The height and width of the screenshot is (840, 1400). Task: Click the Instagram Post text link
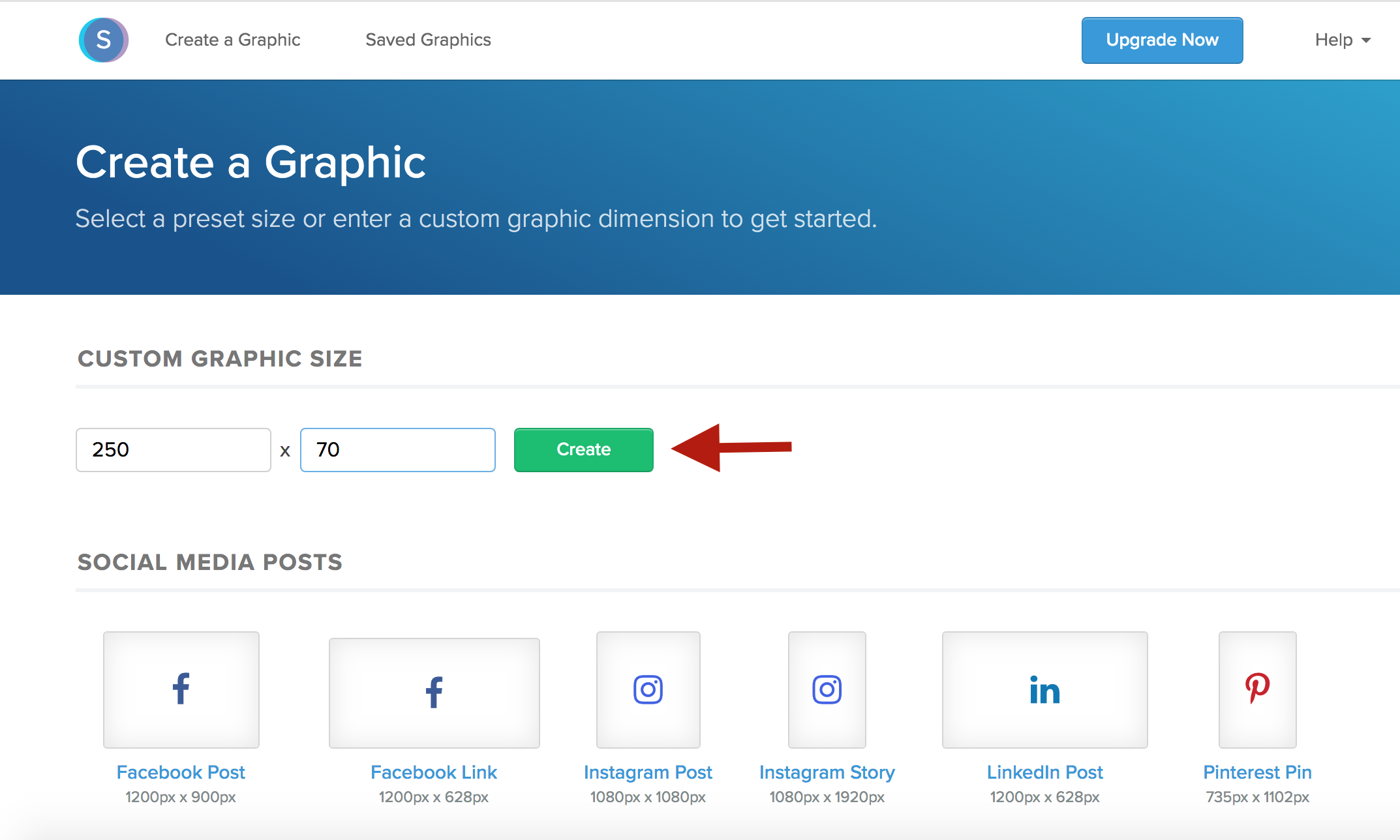[648, 772]
